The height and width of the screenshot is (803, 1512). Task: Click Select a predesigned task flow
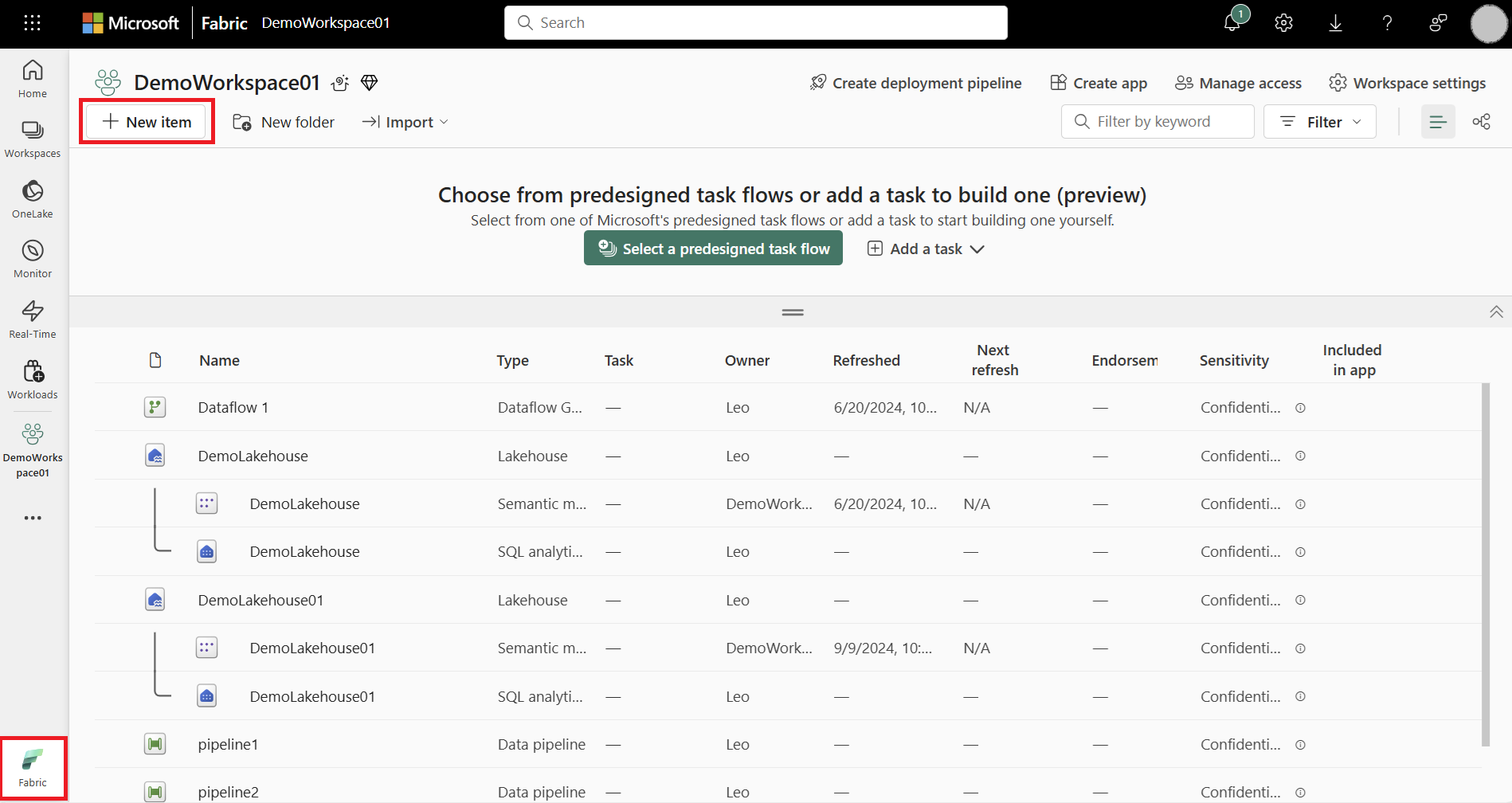(713, 249)
